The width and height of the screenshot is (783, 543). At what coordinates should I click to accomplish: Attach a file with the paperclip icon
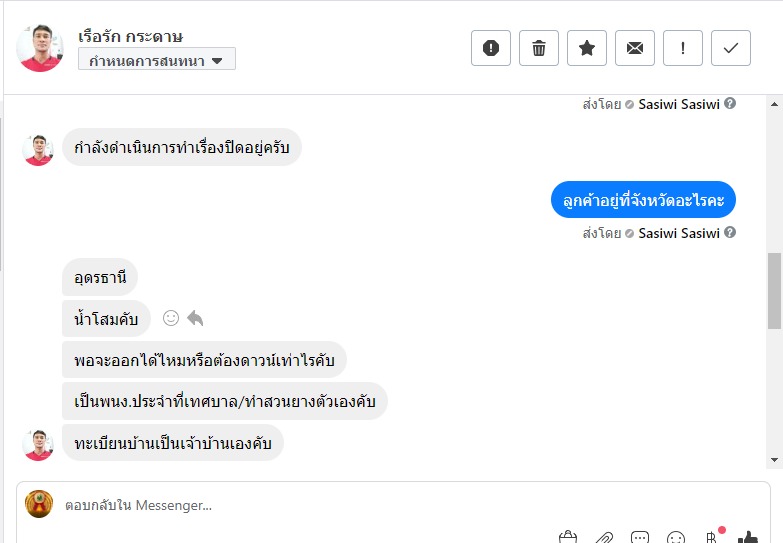click(x=604, y=537)
